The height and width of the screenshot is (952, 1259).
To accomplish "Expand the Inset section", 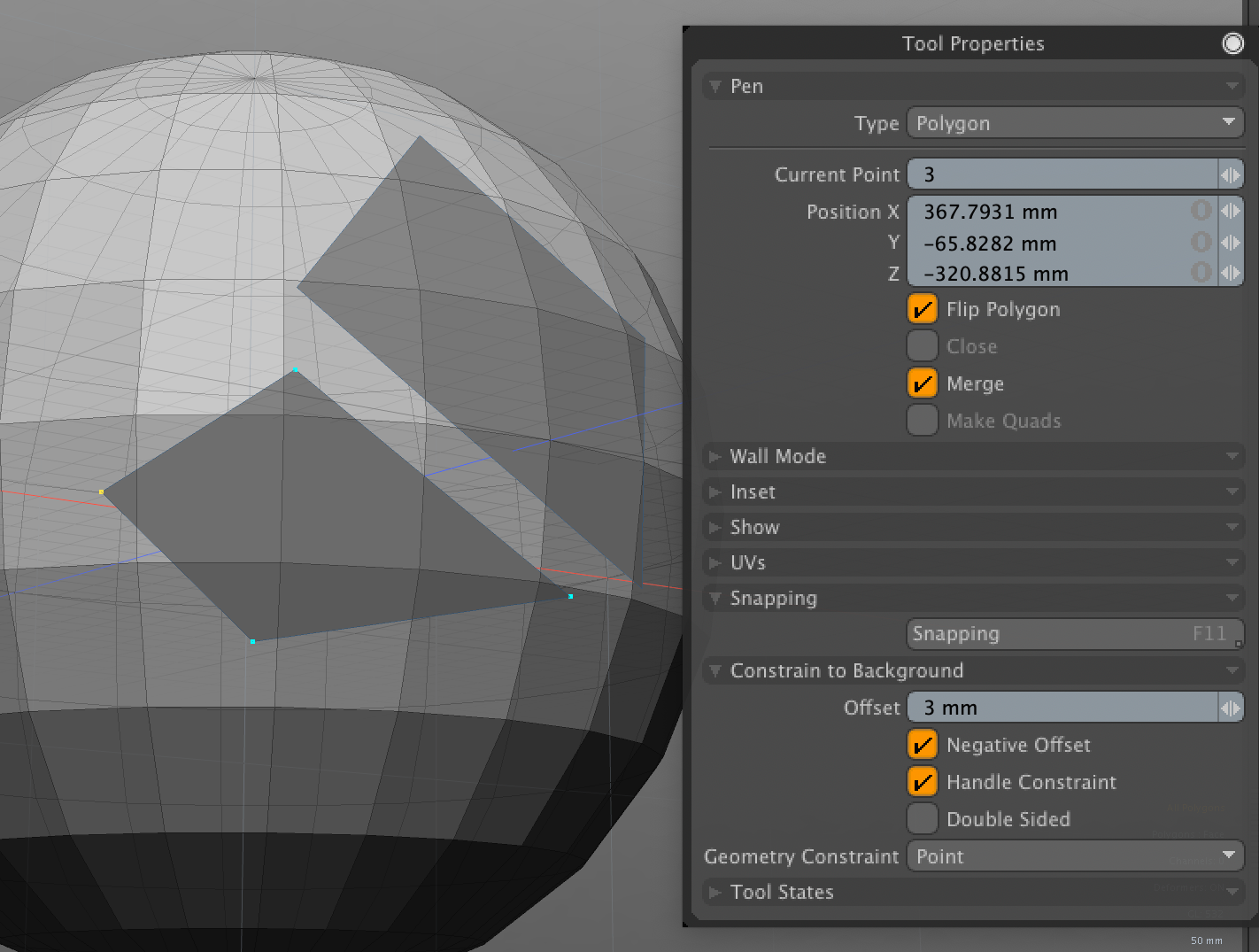I will click(715, 491).
